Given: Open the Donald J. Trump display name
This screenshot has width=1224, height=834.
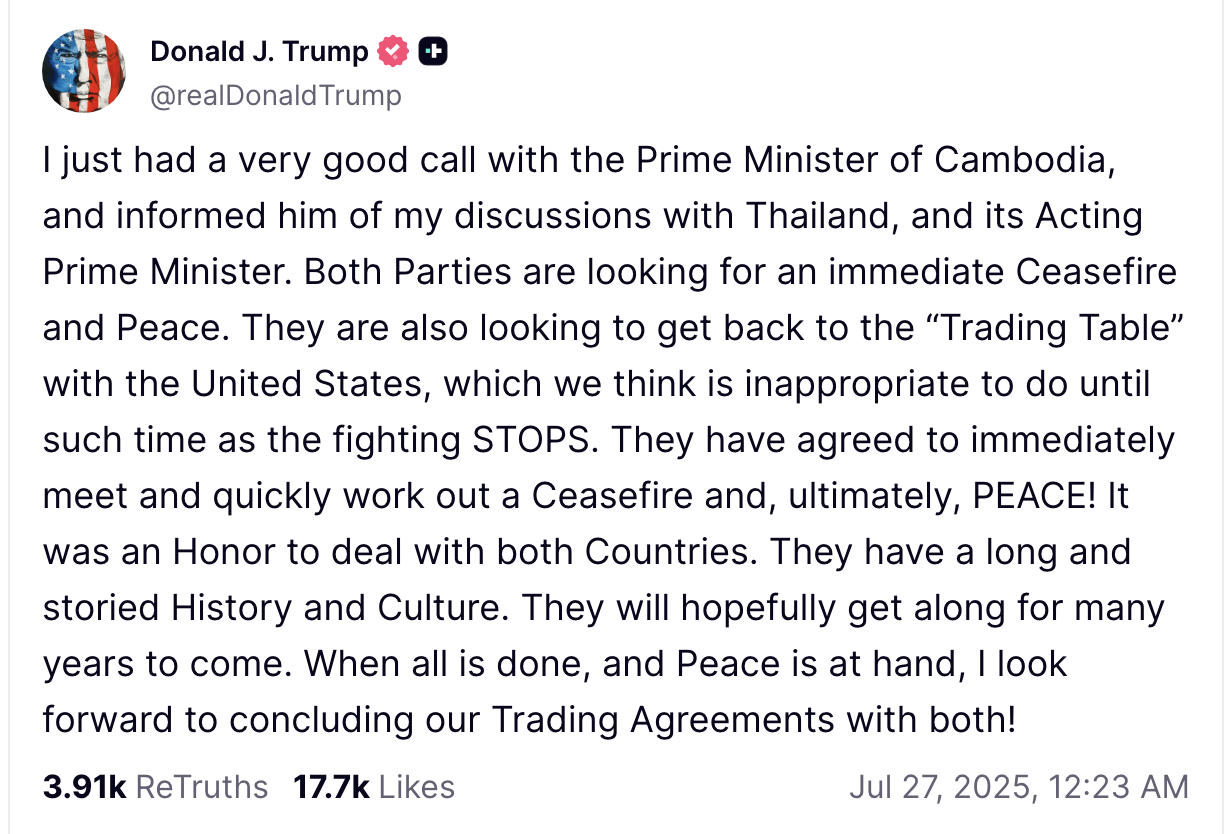Looking at the screenshot, I should coord(259,52).
